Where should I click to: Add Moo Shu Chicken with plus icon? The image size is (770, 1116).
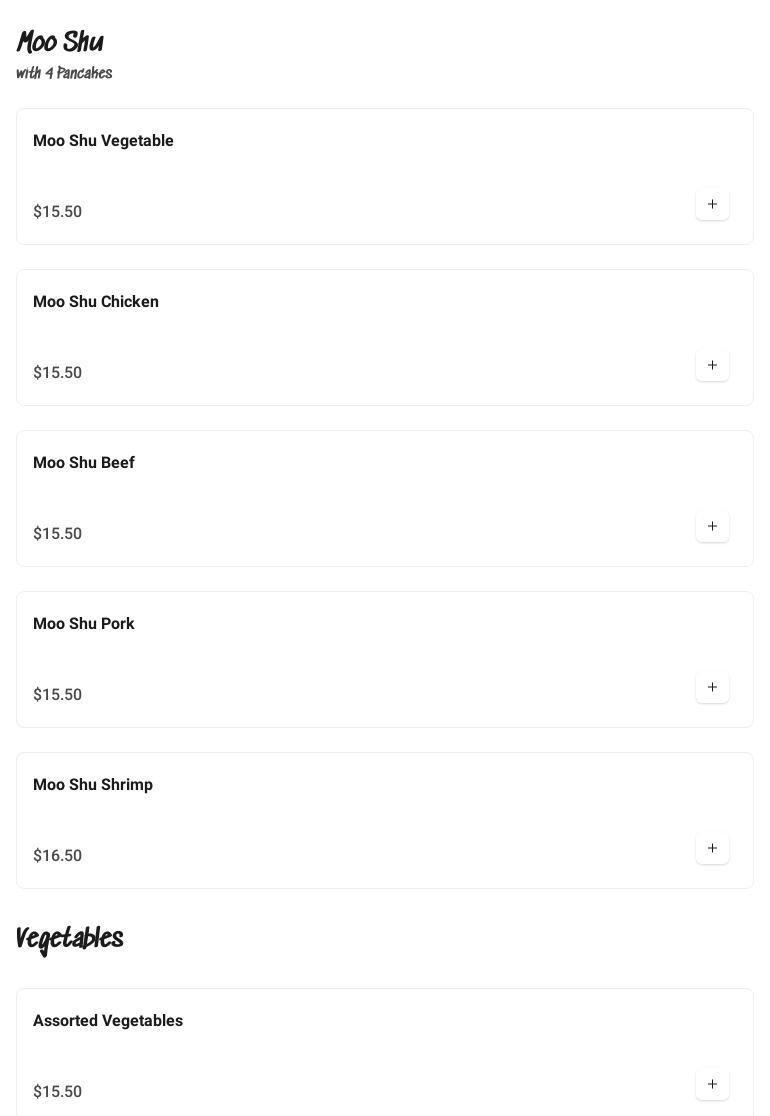pyautogui.click(x=712, y=366)
